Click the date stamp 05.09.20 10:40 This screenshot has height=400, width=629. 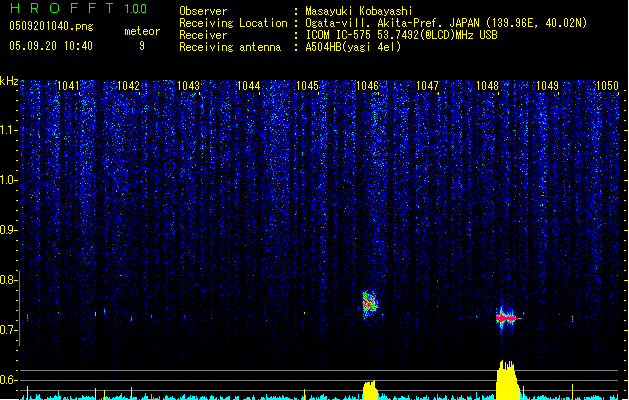point(51,46)
